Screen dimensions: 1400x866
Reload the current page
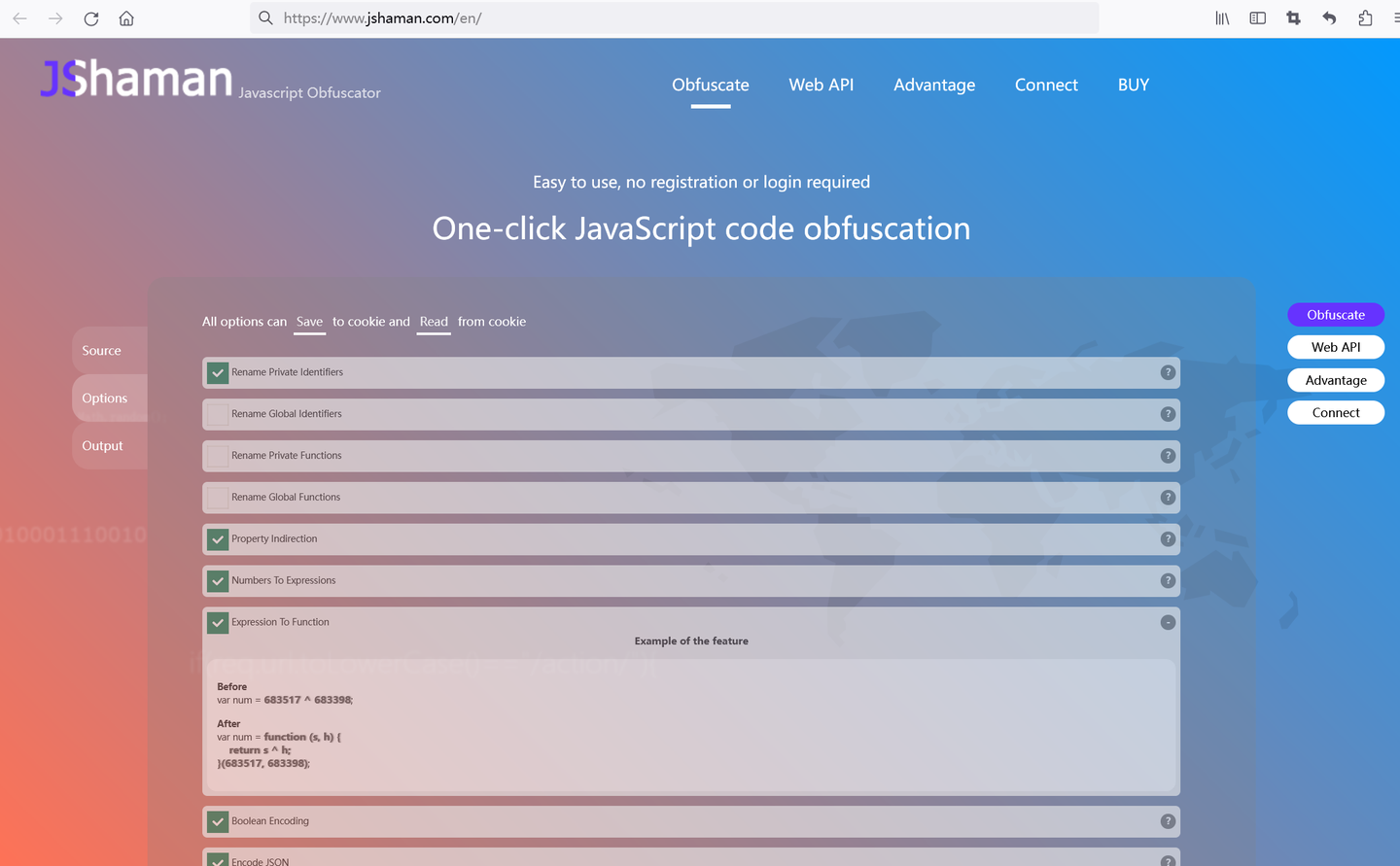(90, 17)
